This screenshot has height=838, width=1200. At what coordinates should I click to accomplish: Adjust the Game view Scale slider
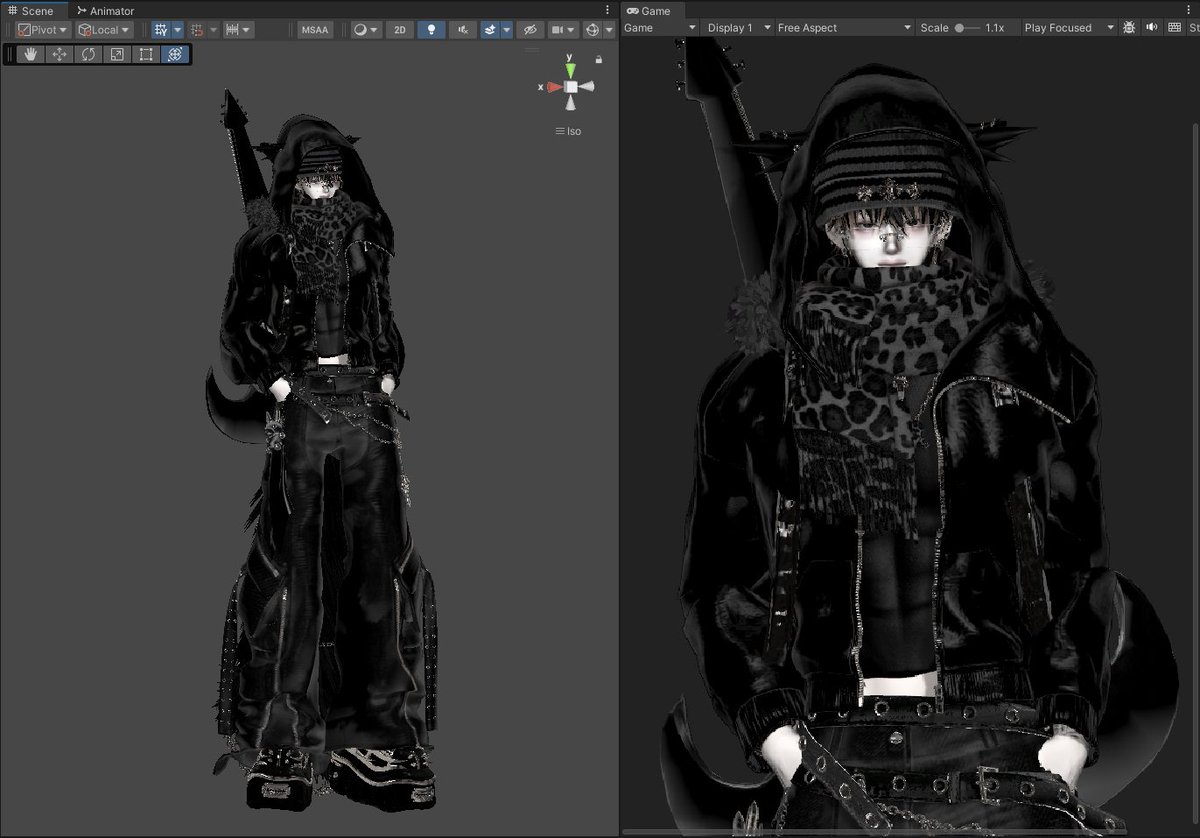[967, 28]
